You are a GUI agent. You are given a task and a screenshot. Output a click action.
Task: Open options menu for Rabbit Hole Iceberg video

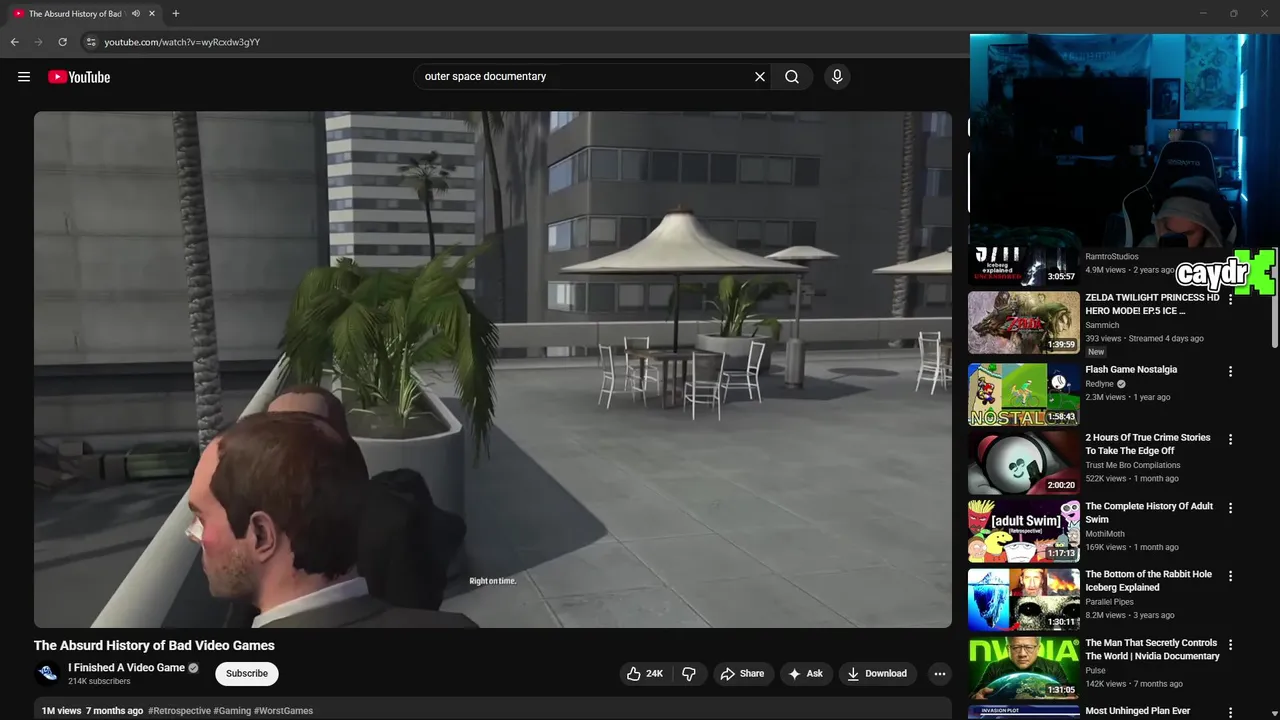click(x=1231, y=576)
